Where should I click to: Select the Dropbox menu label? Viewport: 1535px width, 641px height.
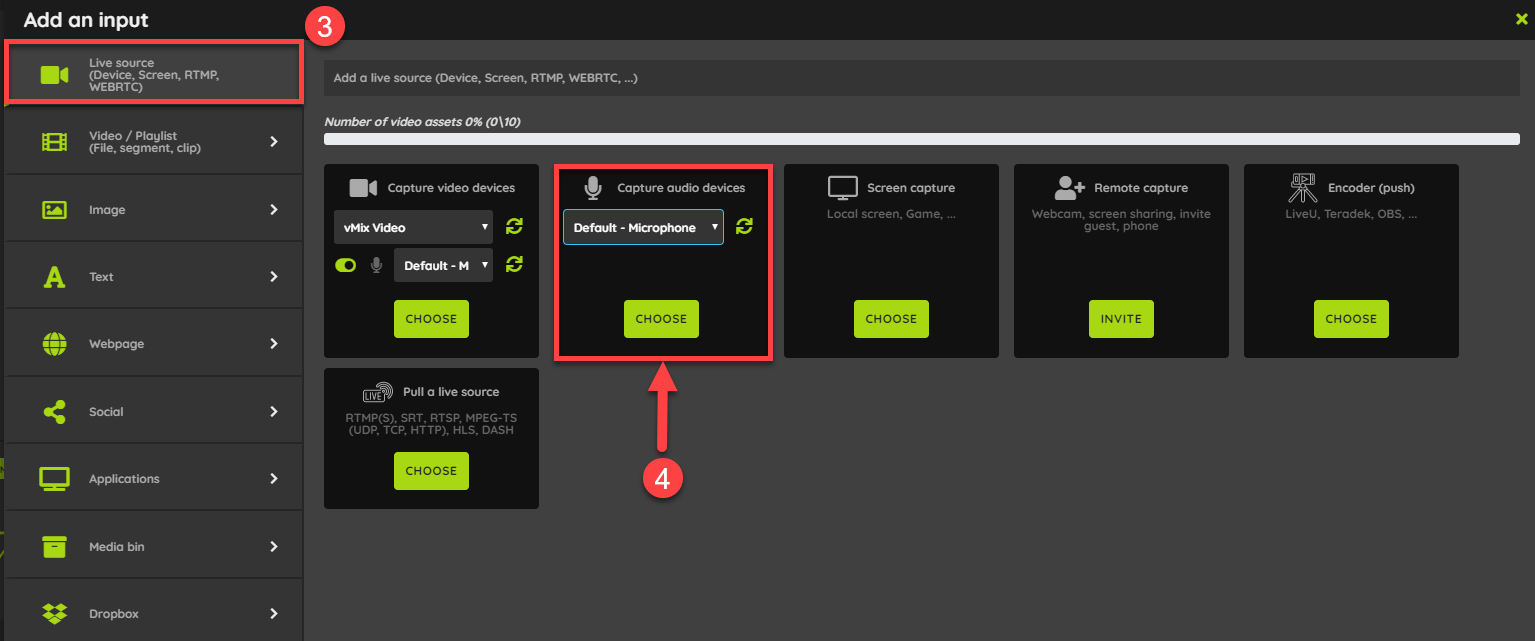coord(113,614)
